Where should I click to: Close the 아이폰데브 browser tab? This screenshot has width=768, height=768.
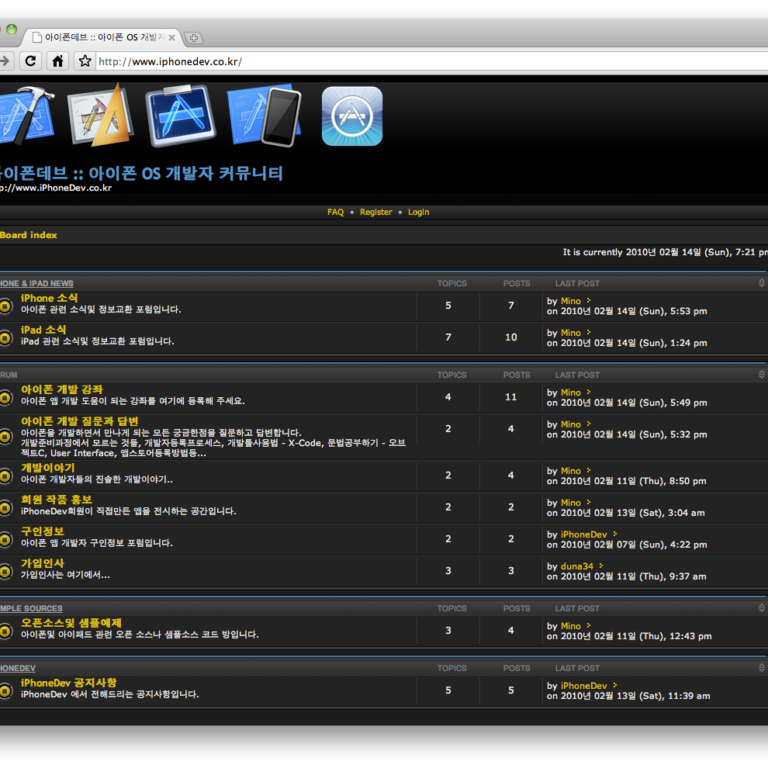[x=172, y=38]
